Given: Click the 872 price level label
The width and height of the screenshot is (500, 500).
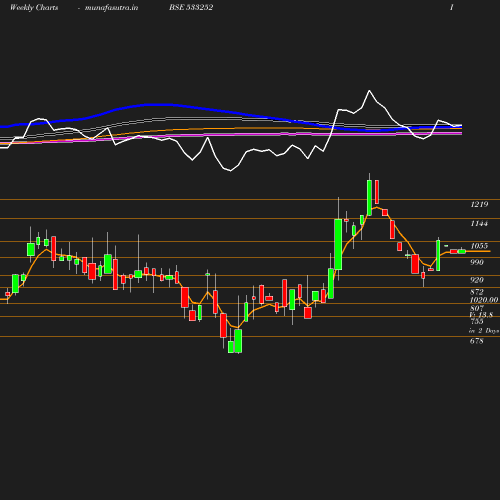Looking at the screenshot, I should (x=477, y=292).
